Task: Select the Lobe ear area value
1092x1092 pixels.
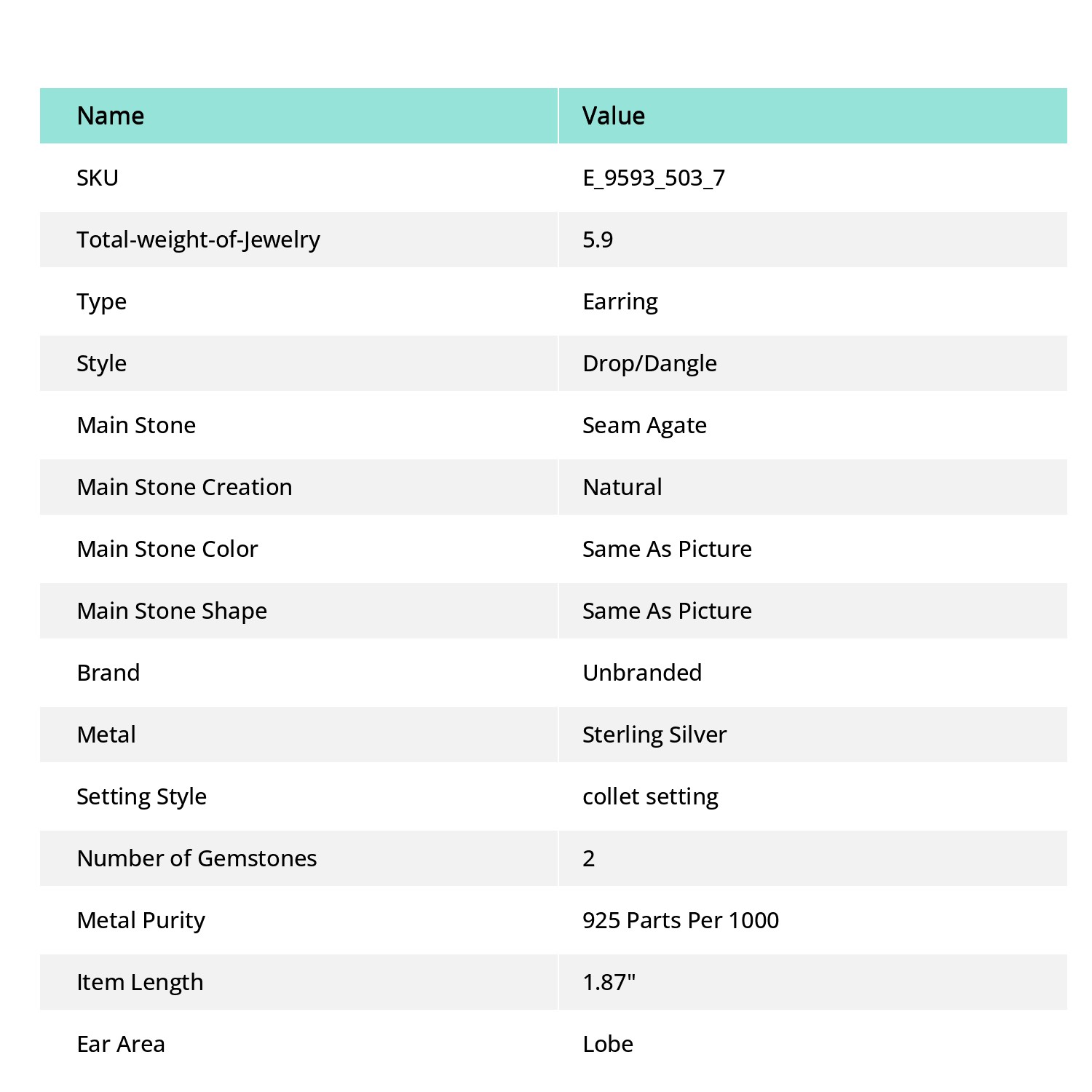Action: click(x=608, y=1044)
